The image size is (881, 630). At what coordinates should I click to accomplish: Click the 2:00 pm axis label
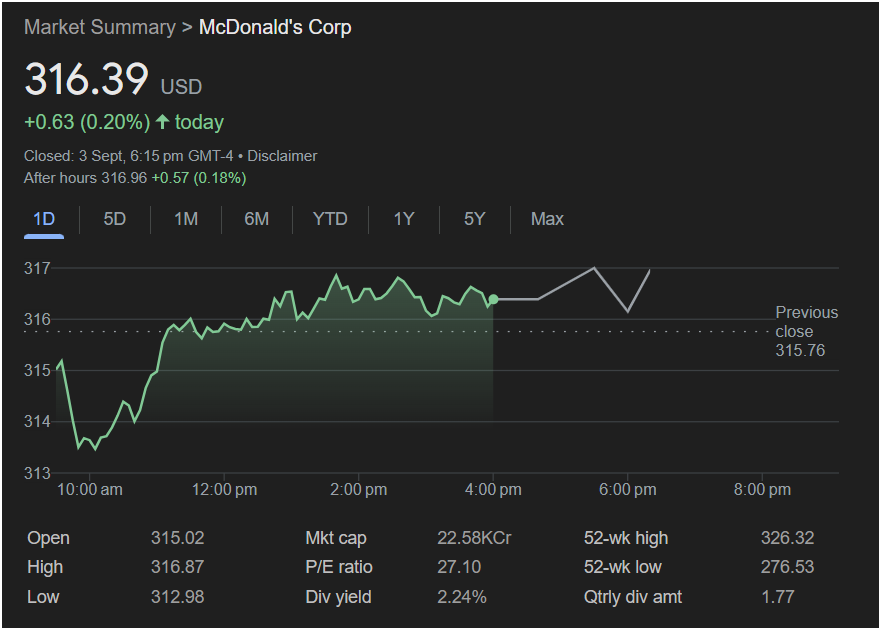tap(358, 490)
